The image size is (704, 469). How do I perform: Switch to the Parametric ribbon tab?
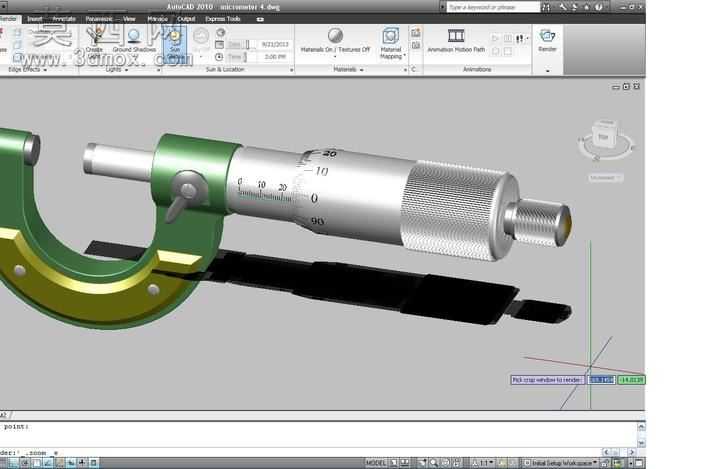point(99,19)
